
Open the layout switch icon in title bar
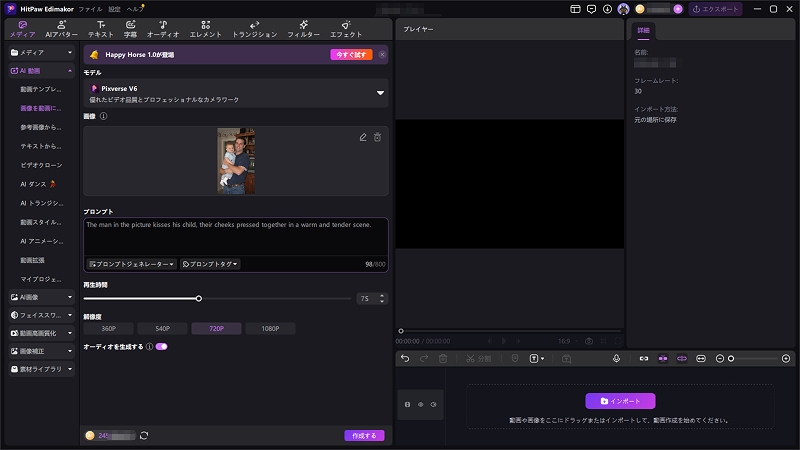[575, 9]
